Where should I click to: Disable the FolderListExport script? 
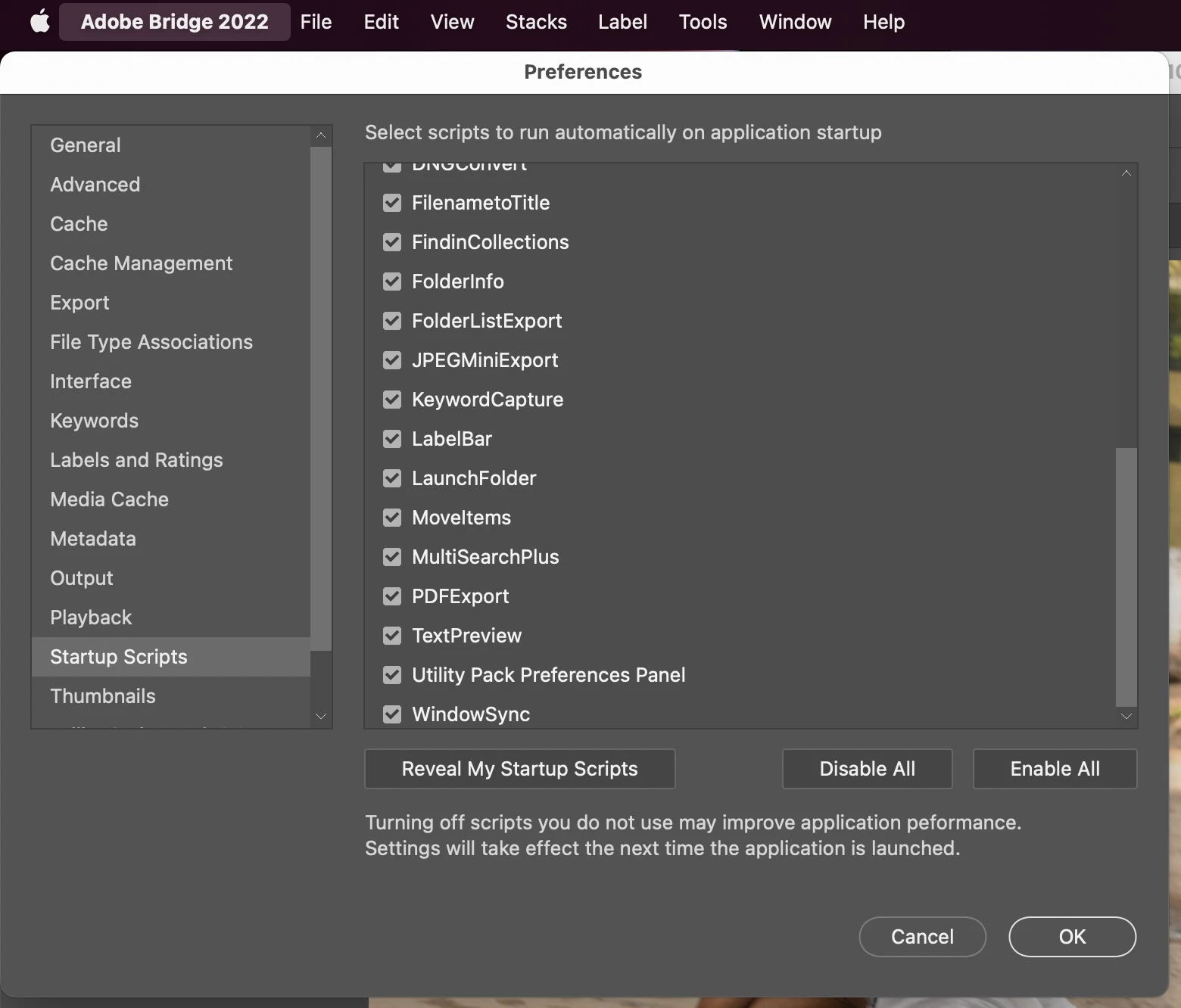(x=392, y=321)
